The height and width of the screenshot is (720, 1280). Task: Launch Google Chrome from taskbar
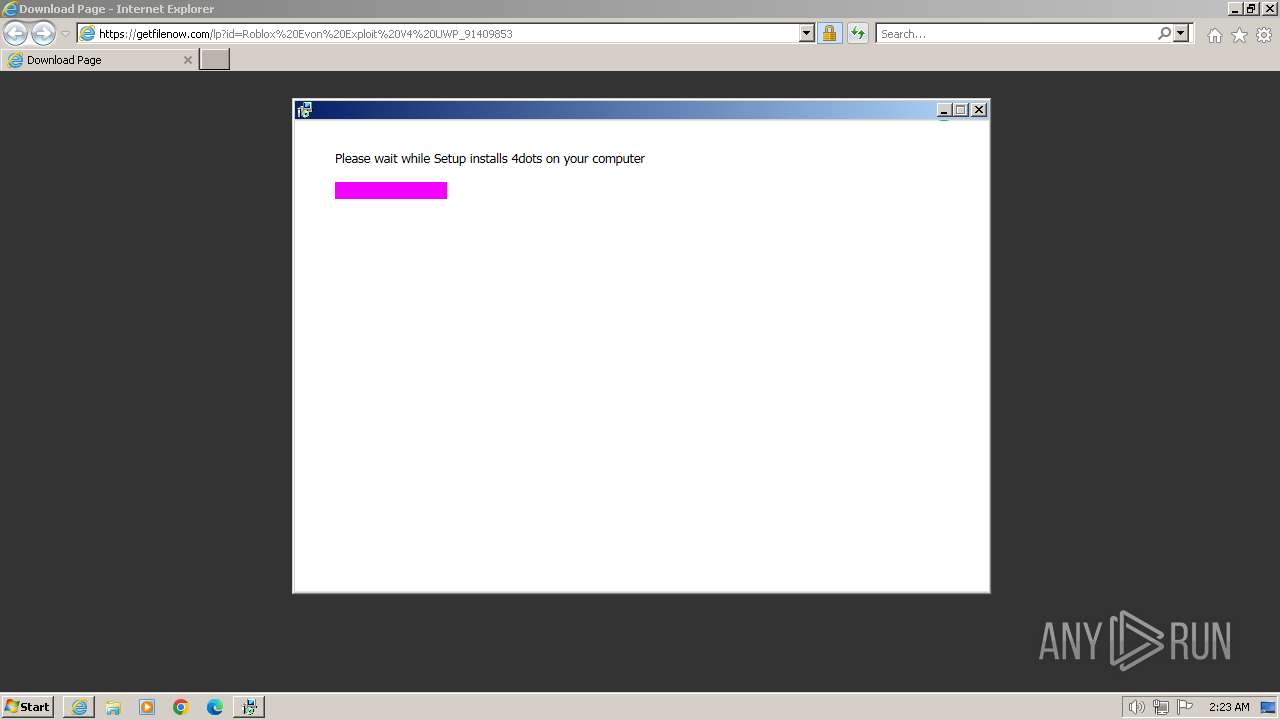pyautogui.click(x=181, y=707)
